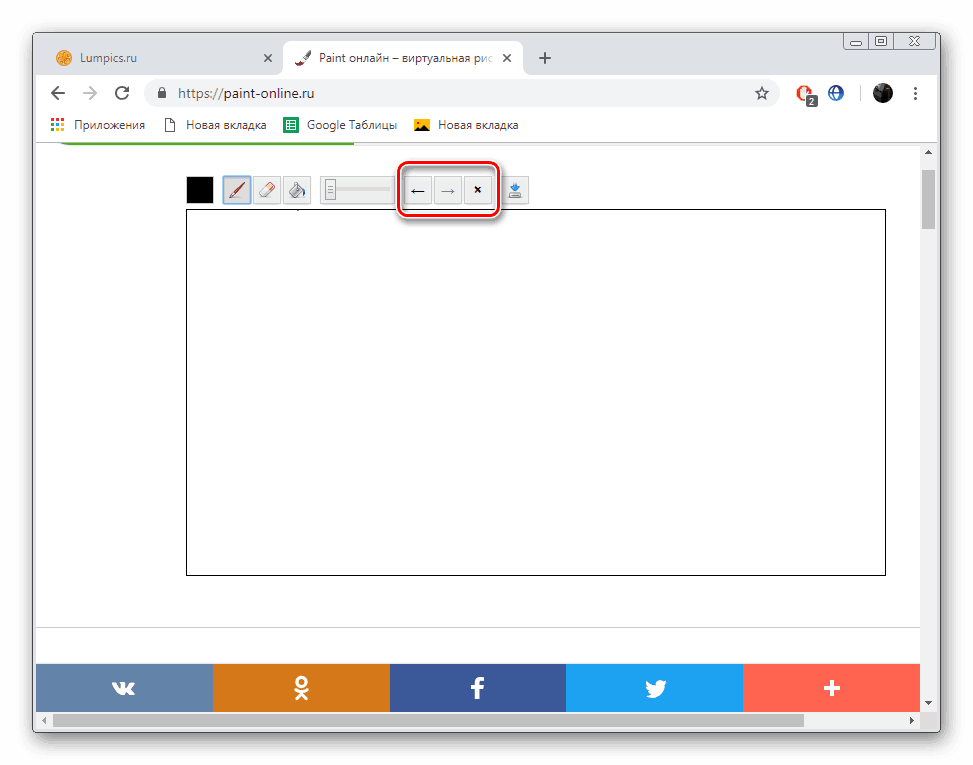The width and height of the screenshot is (973, 765).
Task: Undo with the left arrow button
Action: [x=418, y=190]
